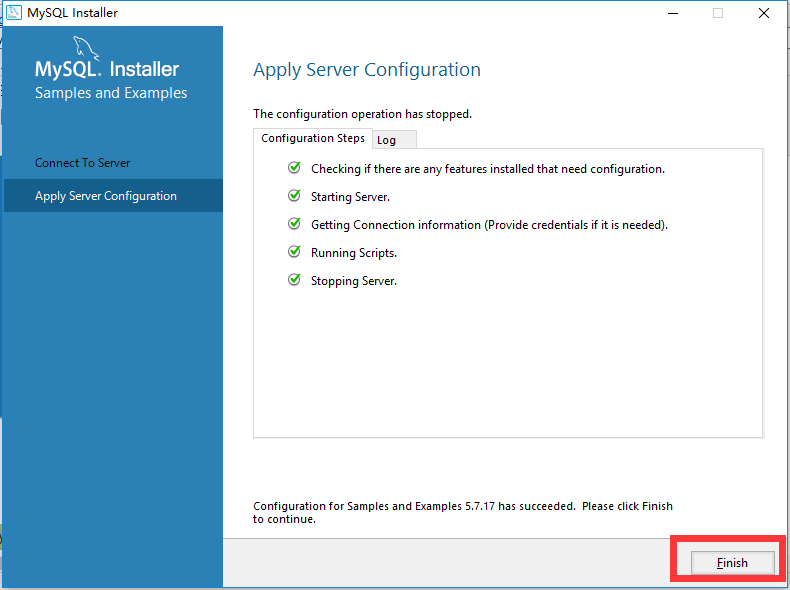Click the Starting Server step text
The image size is (790, 590).
tap(350, 197)
